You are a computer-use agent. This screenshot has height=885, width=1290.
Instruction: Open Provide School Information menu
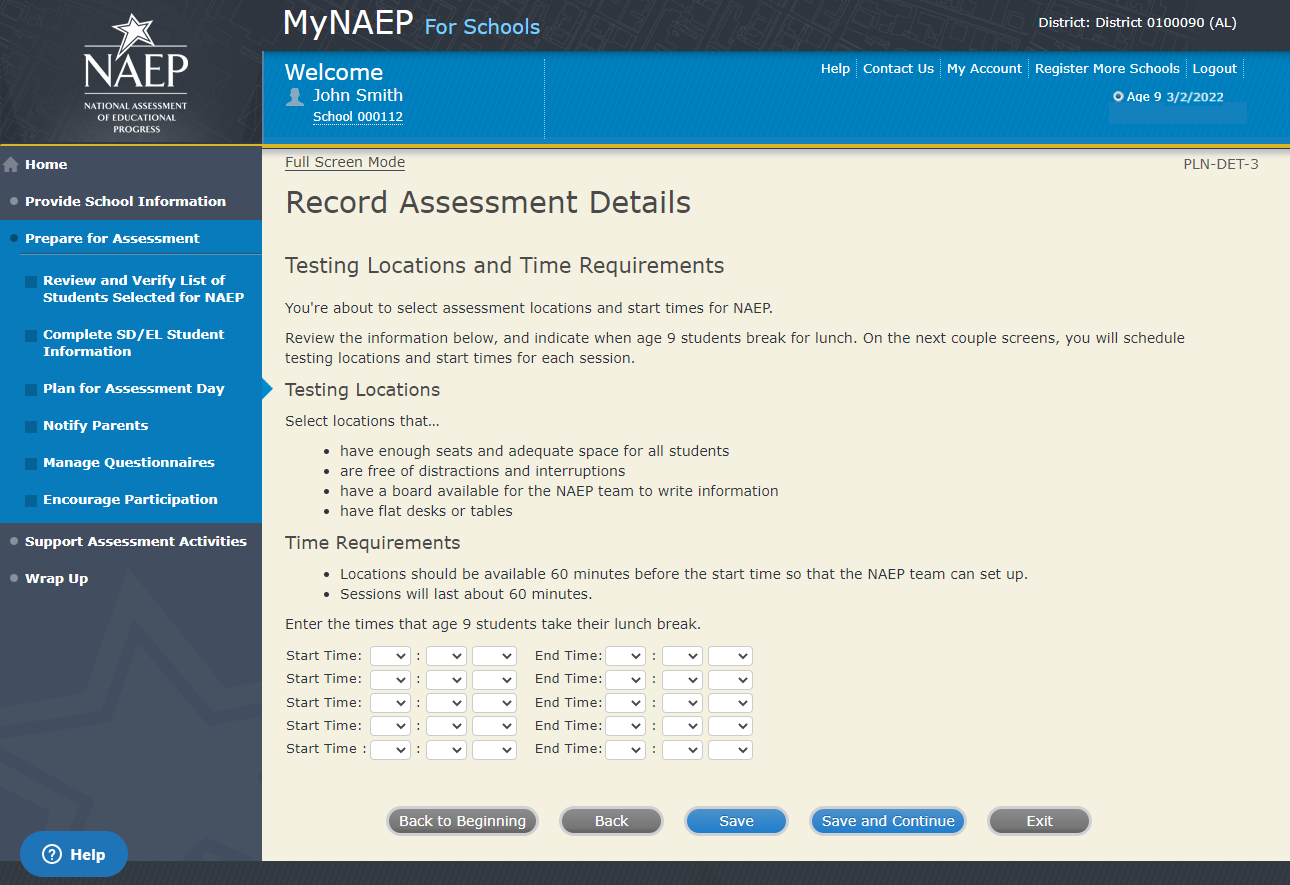pyautogui.click(x=125, y=201)
